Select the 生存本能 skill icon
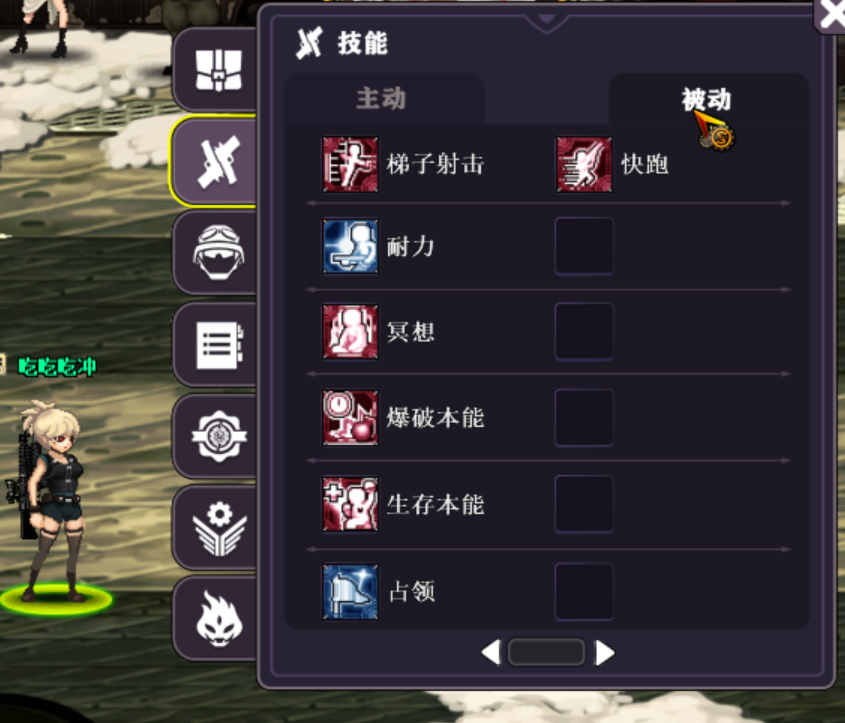The image size is (845, 723). [350, 504]
